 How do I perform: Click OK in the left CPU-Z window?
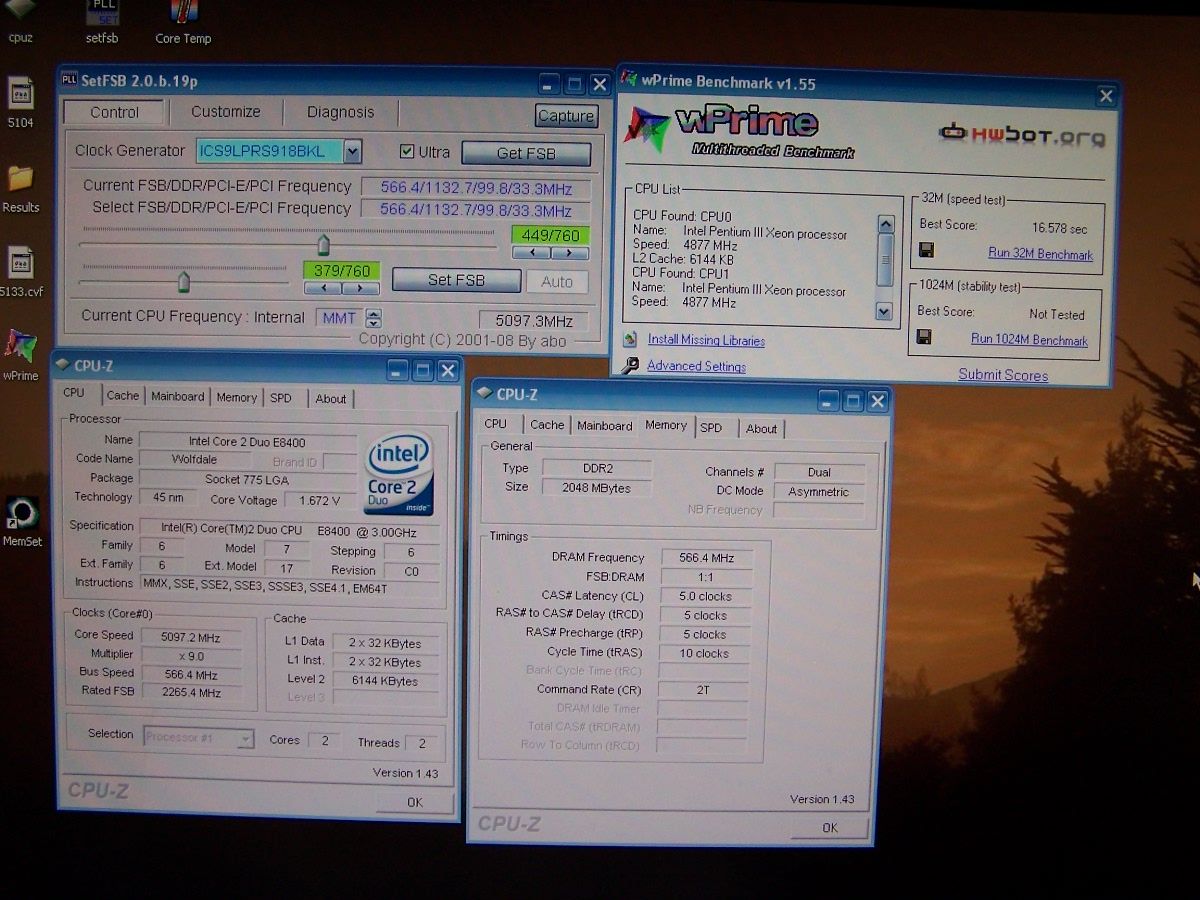pyautogui.click(x=415, y=802)
